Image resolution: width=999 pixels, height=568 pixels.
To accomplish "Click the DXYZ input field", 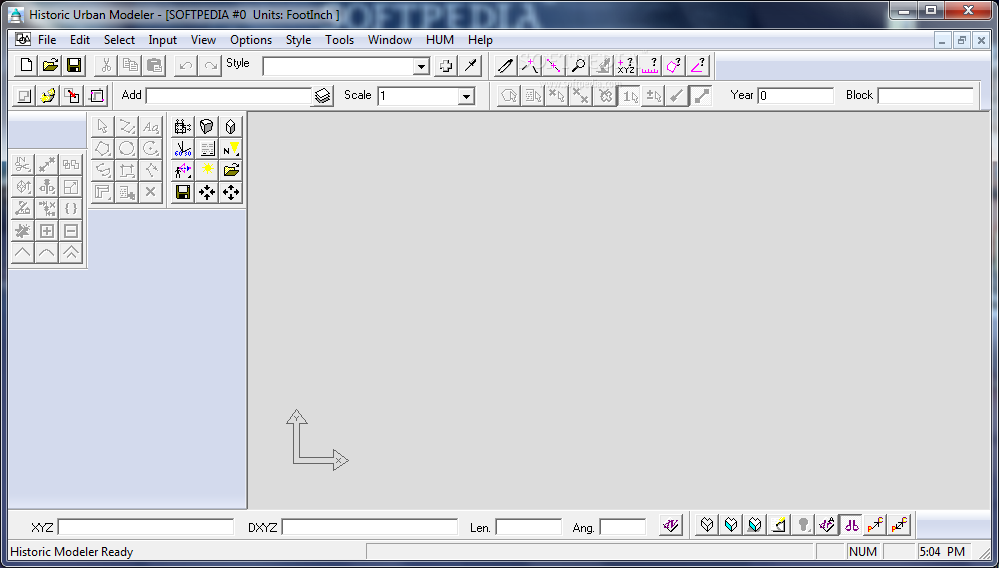I will [370, 527].
